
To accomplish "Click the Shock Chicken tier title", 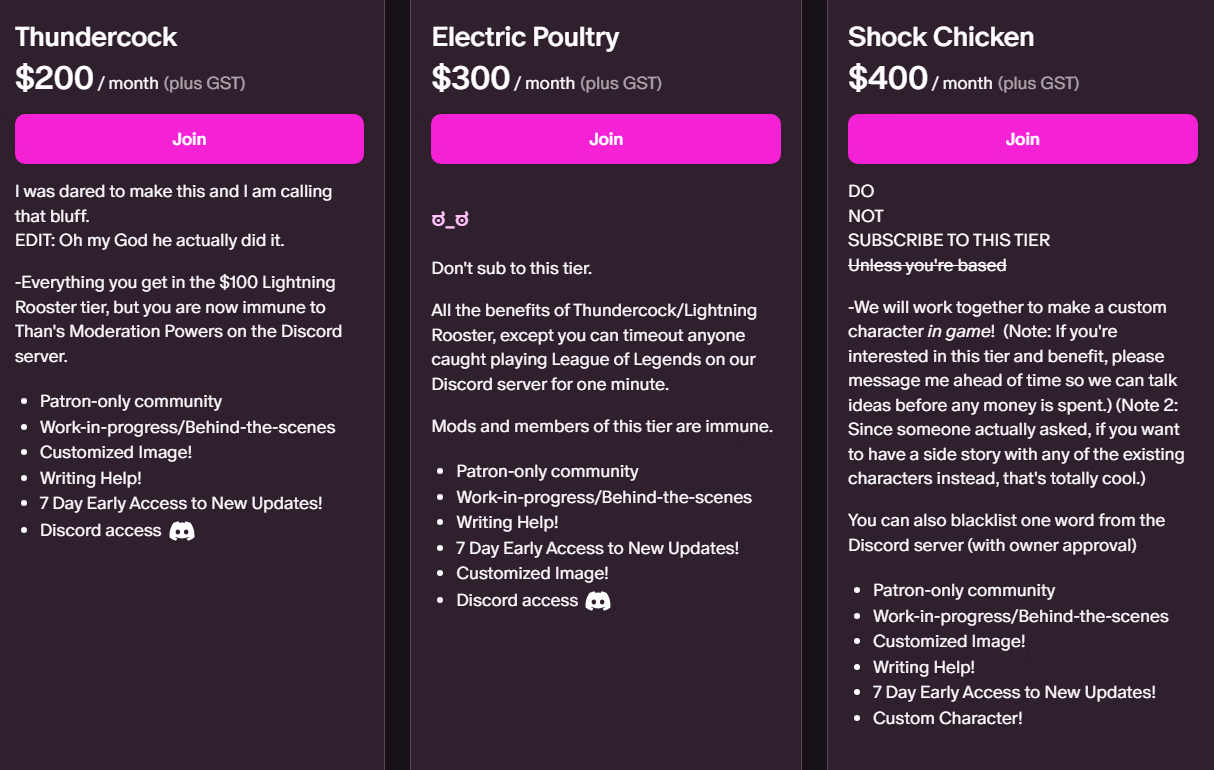I will point(941,37).
